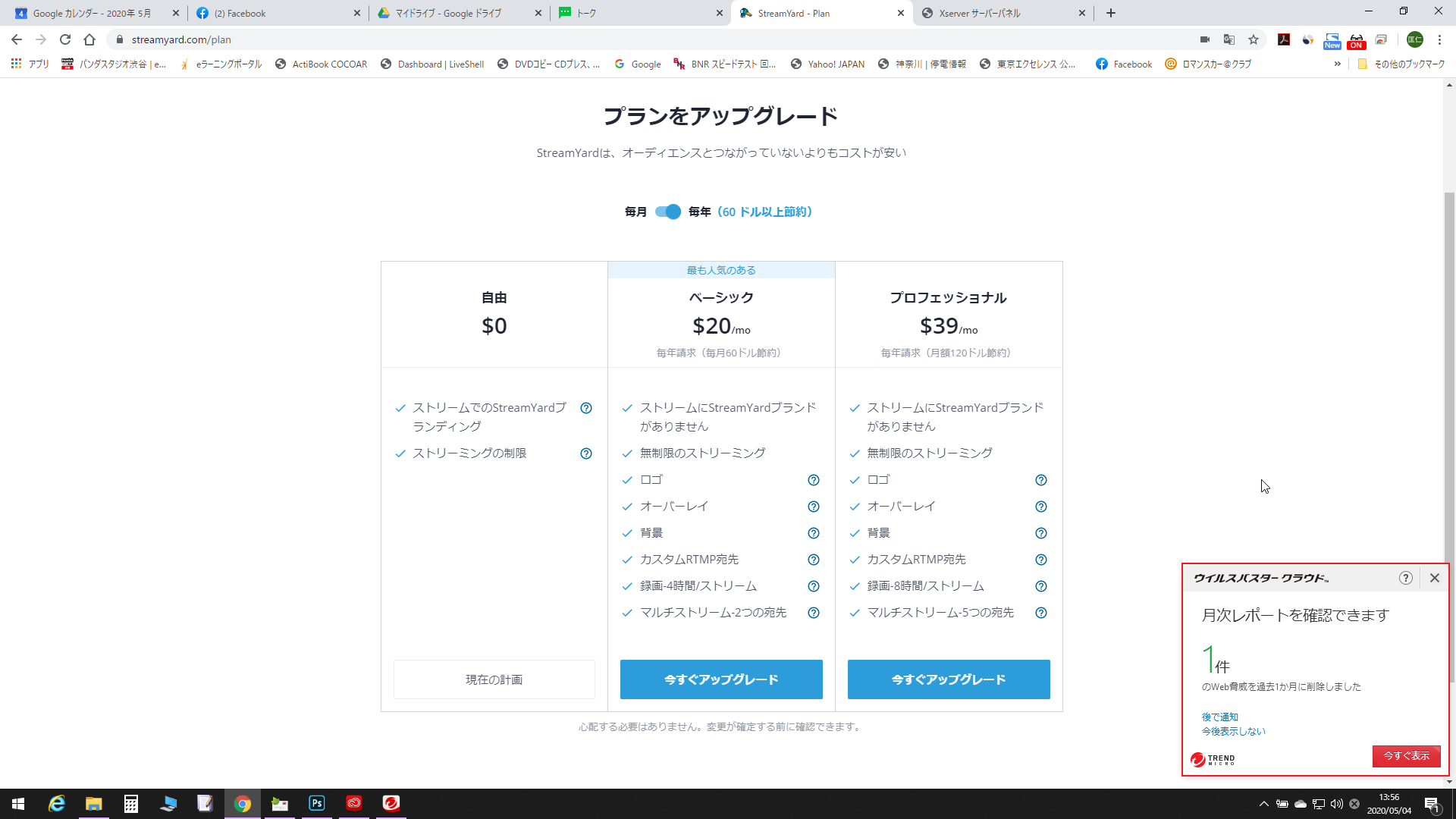
Task: Expand the hidden bookmarks chevron
Action: (x=1337, y=64)
